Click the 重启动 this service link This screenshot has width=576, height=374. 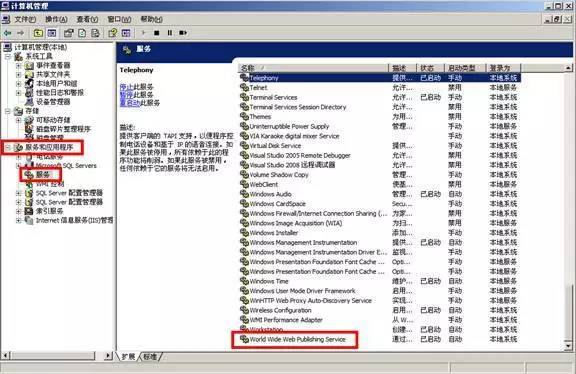[x=130, y=103]
